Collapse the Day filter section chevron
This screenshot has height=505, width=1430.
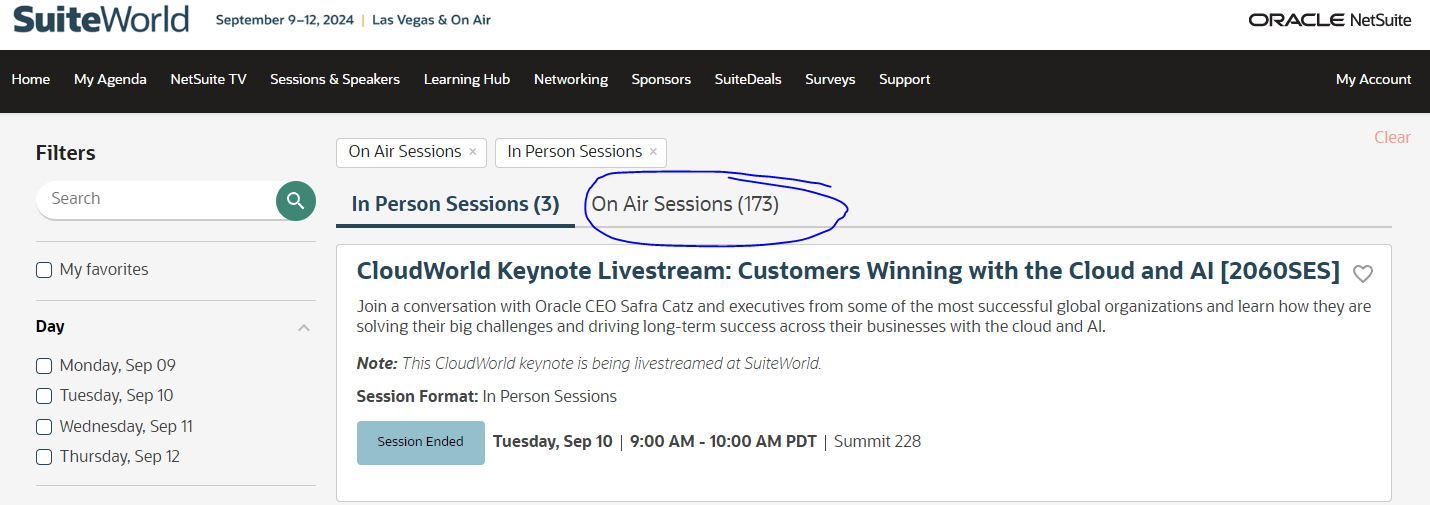pyautogui.click(x=304, y=328)
